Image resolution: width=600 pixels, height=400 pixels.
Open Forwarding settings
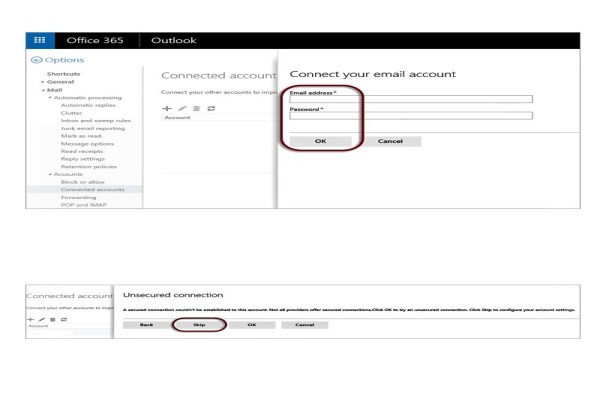78,198
